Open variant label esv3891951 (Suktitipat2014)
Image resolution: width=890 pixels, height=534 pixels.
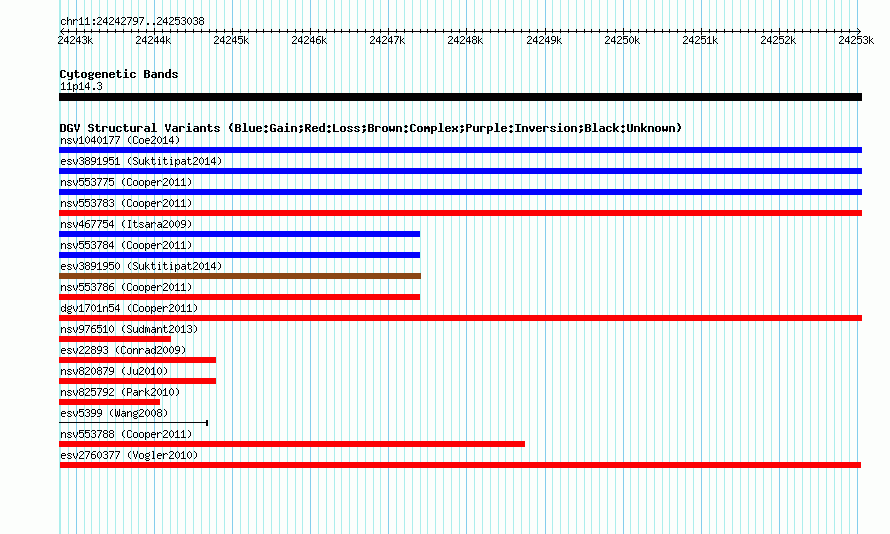141,161
